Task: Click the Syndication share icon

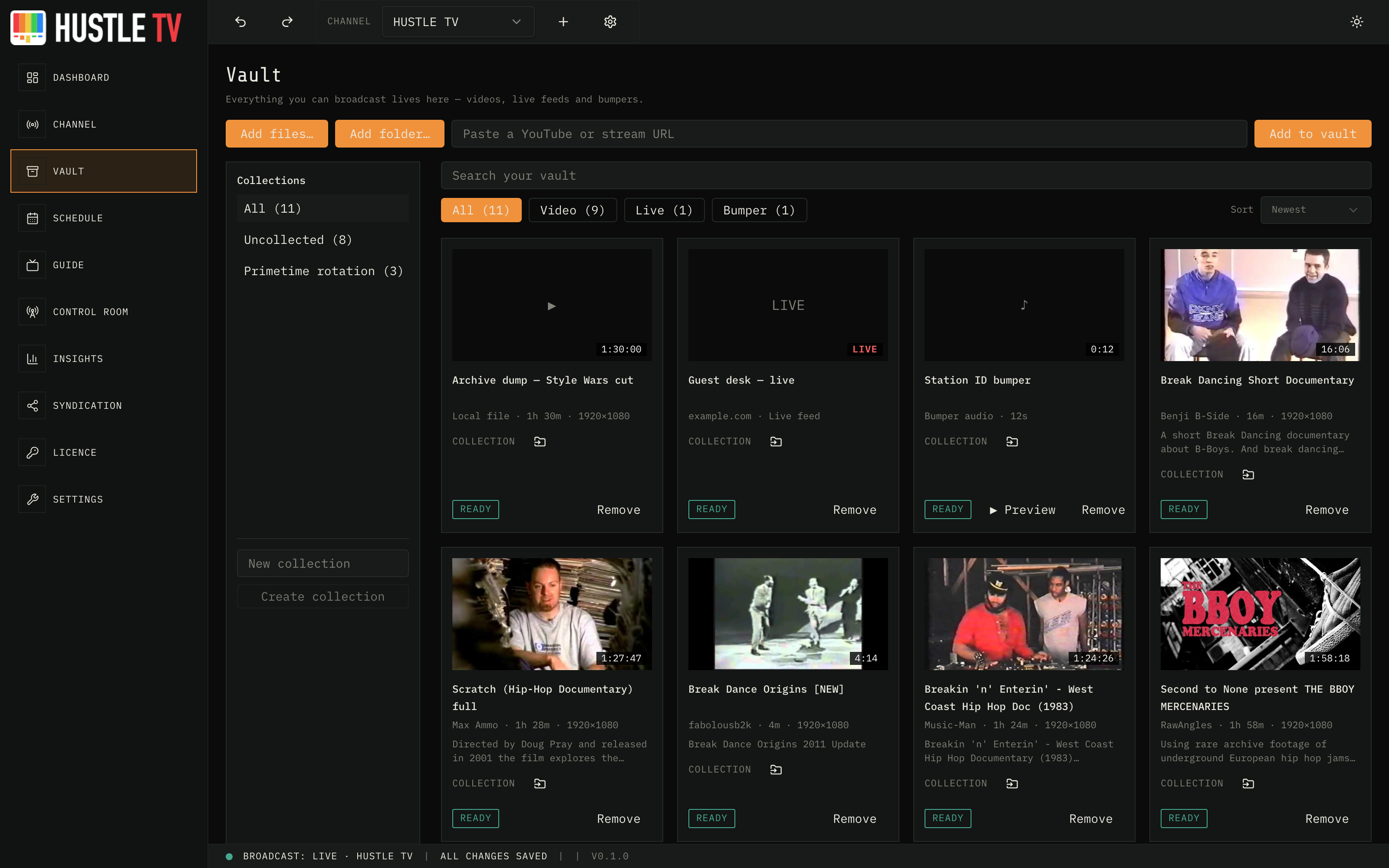Action: [x=32, y=406]
